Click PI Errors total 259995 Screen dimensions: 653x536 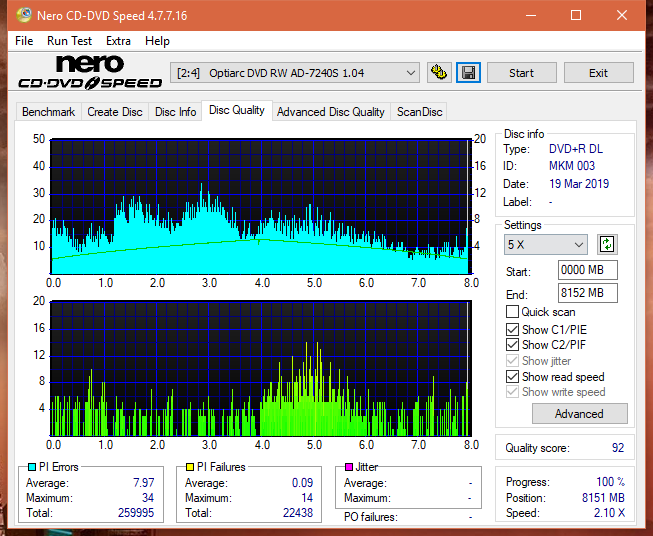pyautogui.click(x=136, y=513)
